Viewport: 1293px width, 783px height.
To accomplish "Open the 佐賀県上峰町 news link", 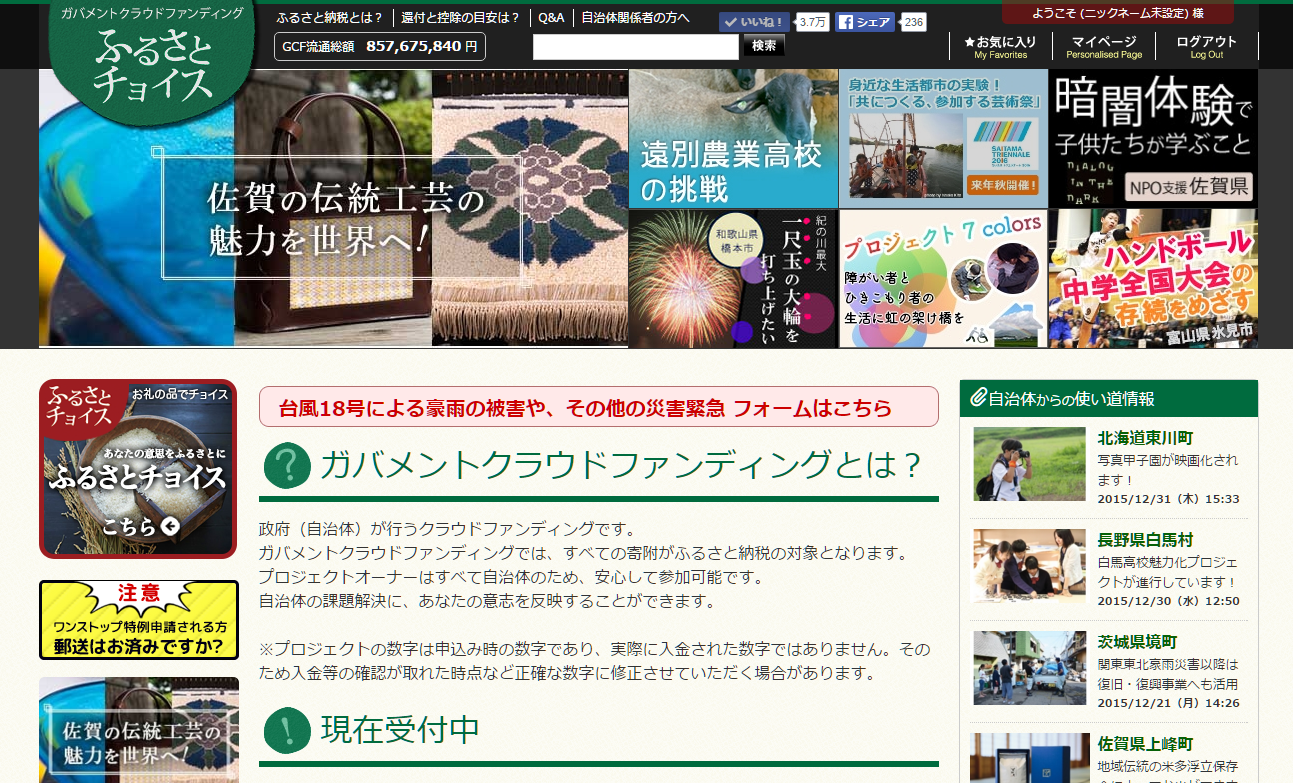I will [x=1145, y=744].
